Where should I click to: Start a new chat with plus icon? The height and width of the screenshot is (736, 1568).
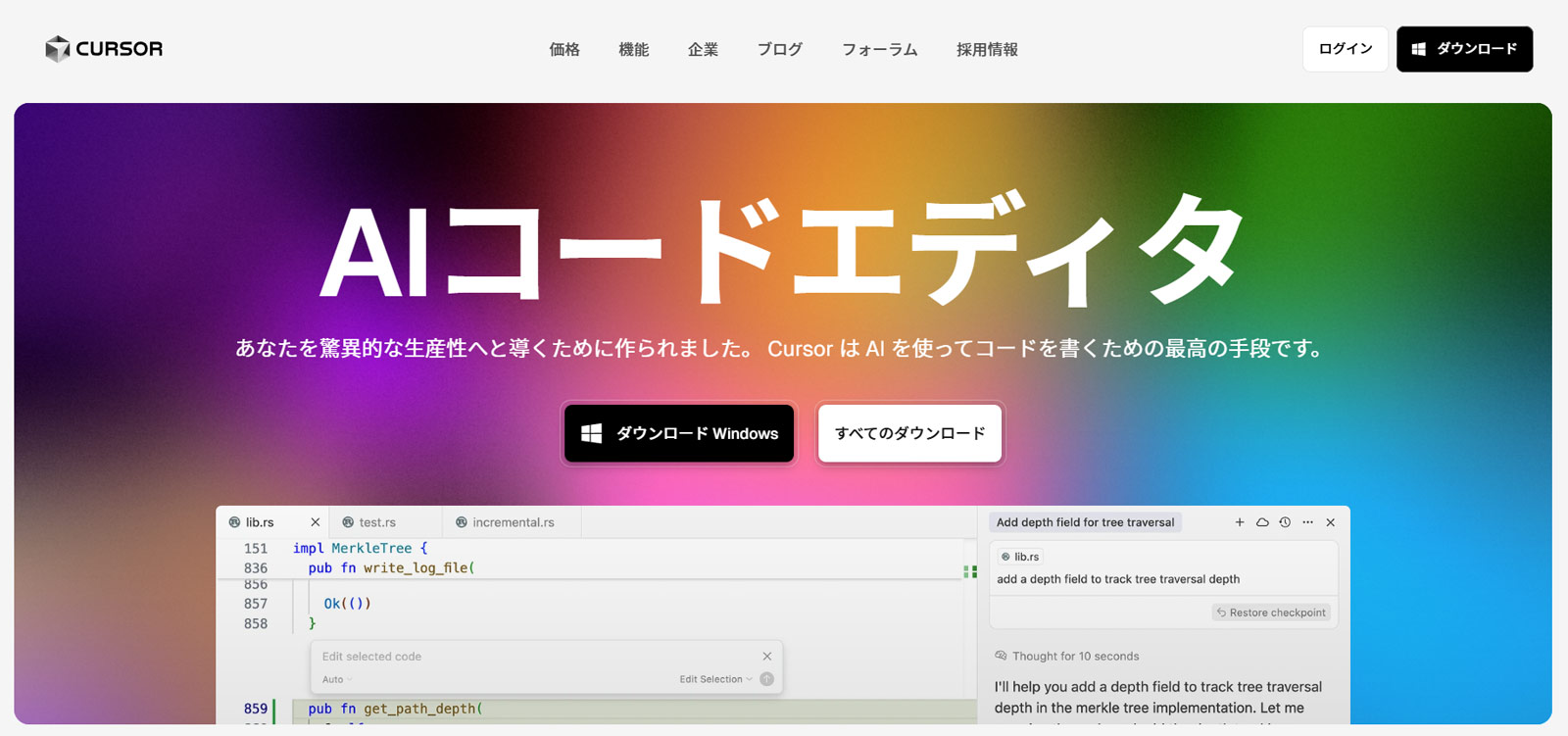click(1240, 522)
